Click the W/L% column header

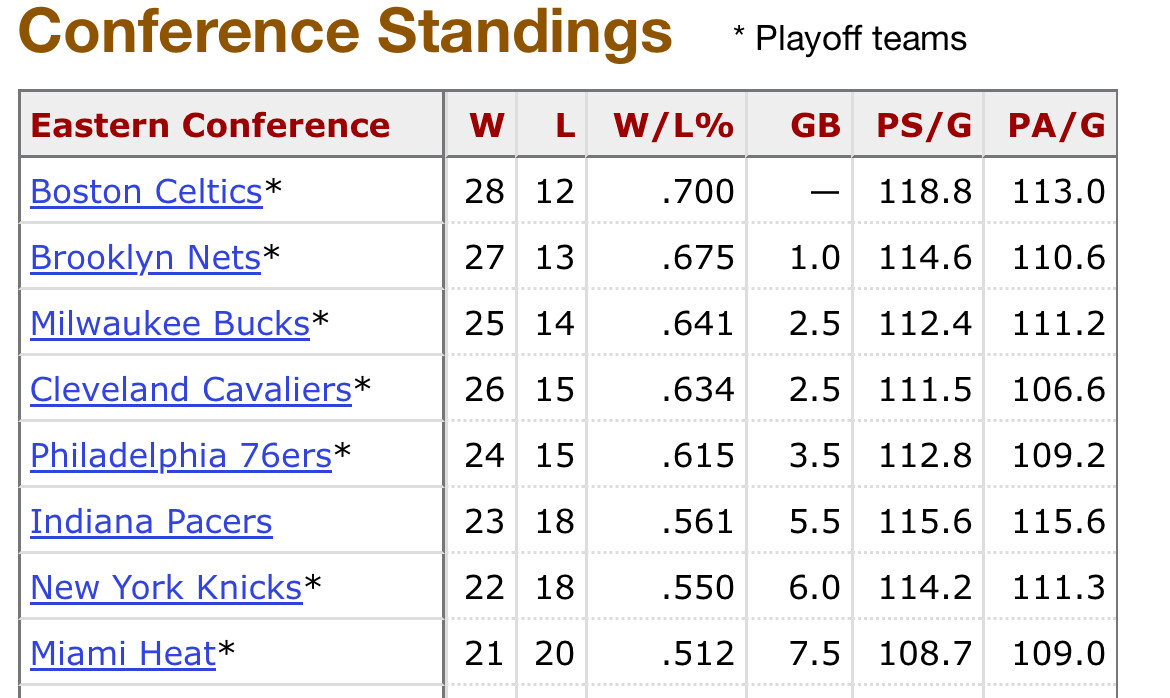pyautogui.click(x=673, y=126)
